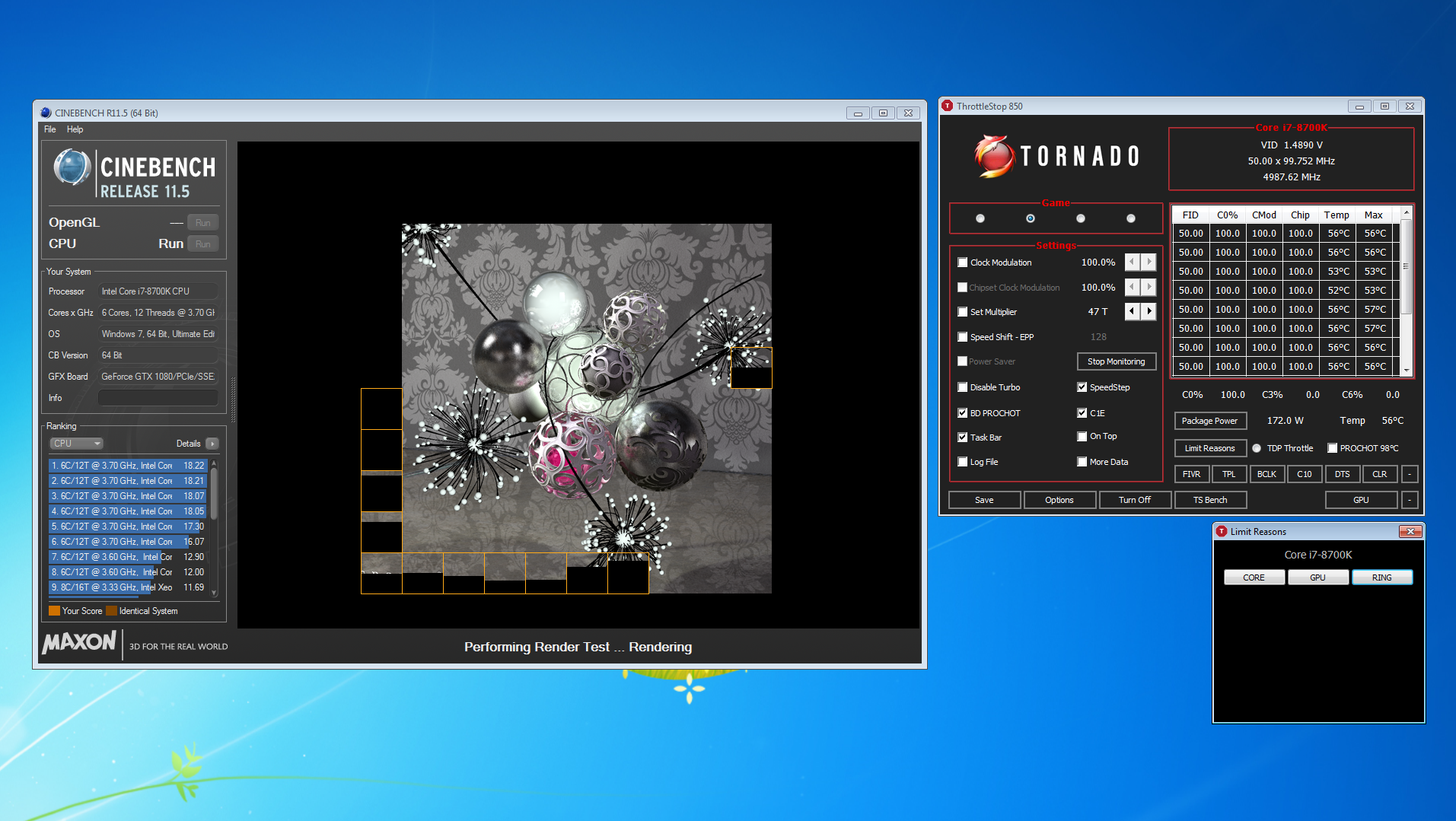Uncheck the BD PROCHOT checkbox

click(963, 413)
